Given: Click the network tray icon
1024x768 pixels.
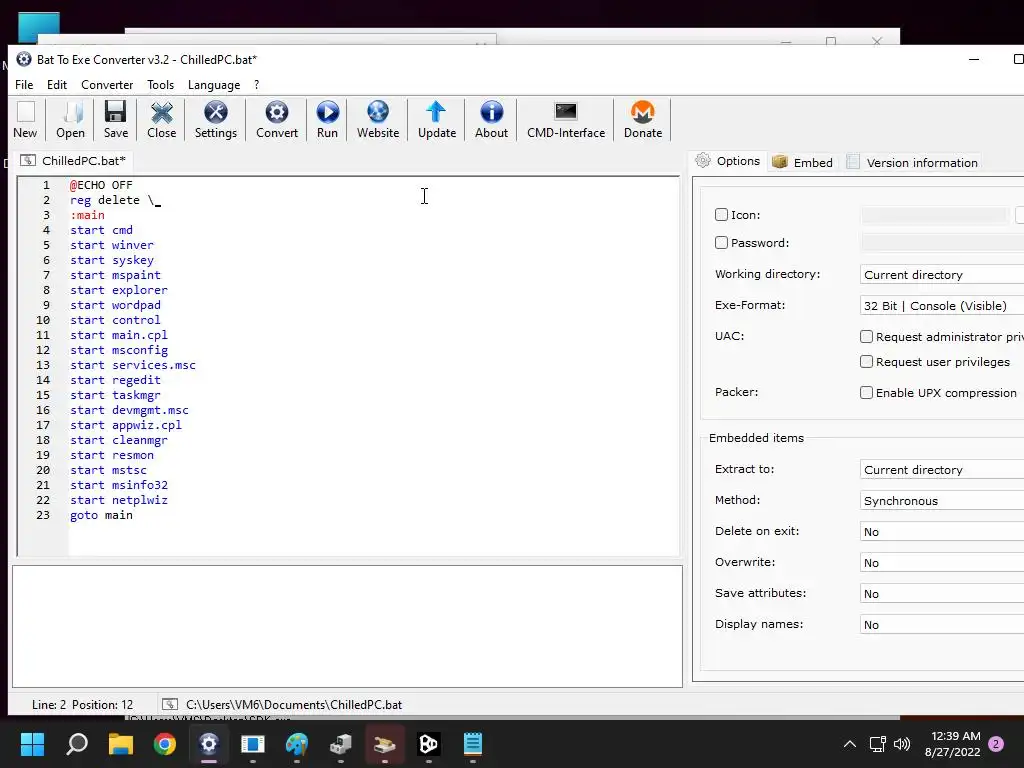Looking at the screenshot, I should tap(877, 744).
